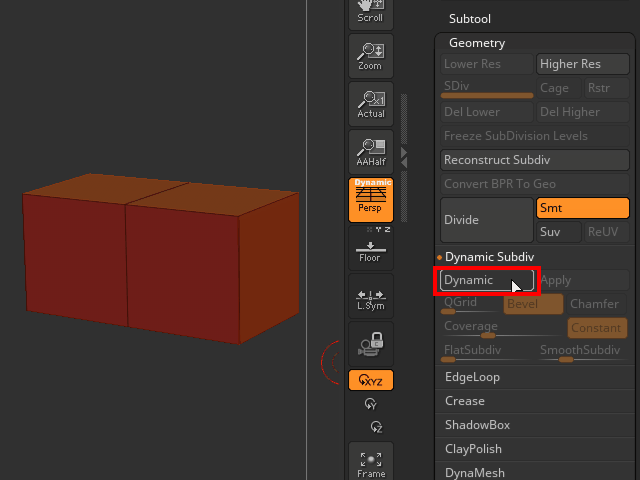640x480 pixels.
Task: Expand the EdgeLoop section
Action: (x=472, y=377)
